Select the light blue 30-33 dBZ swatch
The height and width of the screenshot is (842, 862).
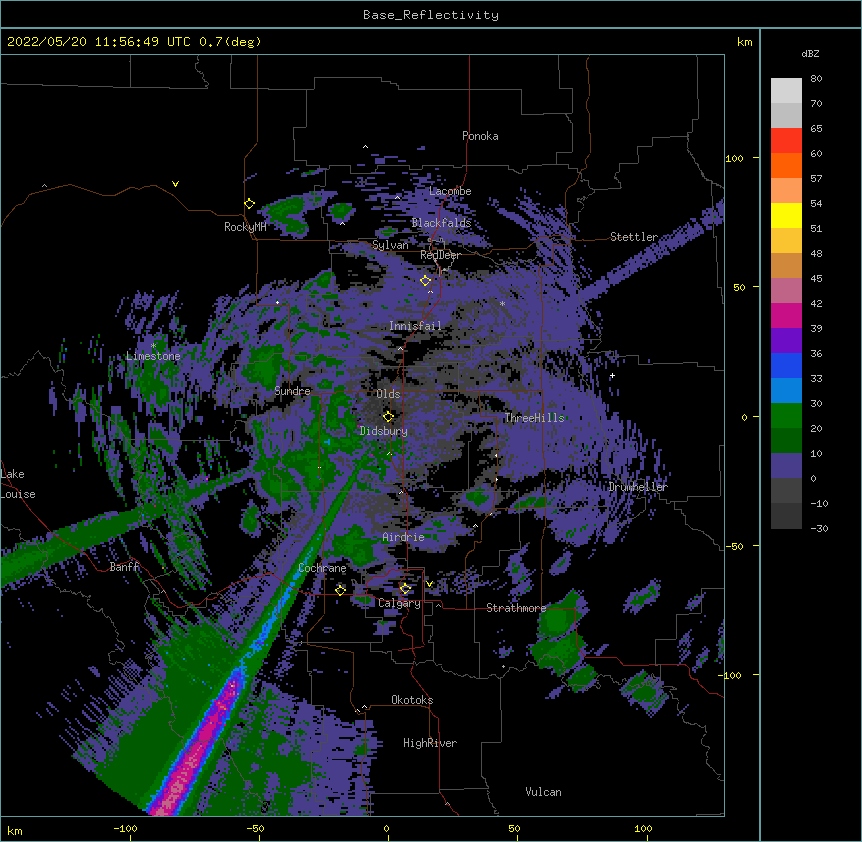coord(786,391)
